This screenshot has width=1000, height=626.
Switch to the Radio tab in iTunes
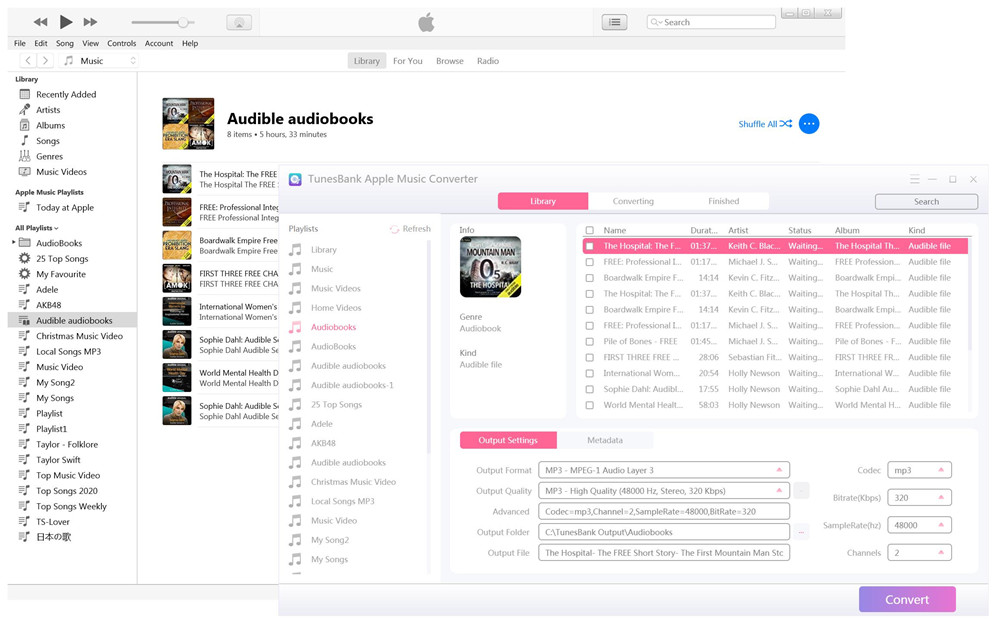488,61
